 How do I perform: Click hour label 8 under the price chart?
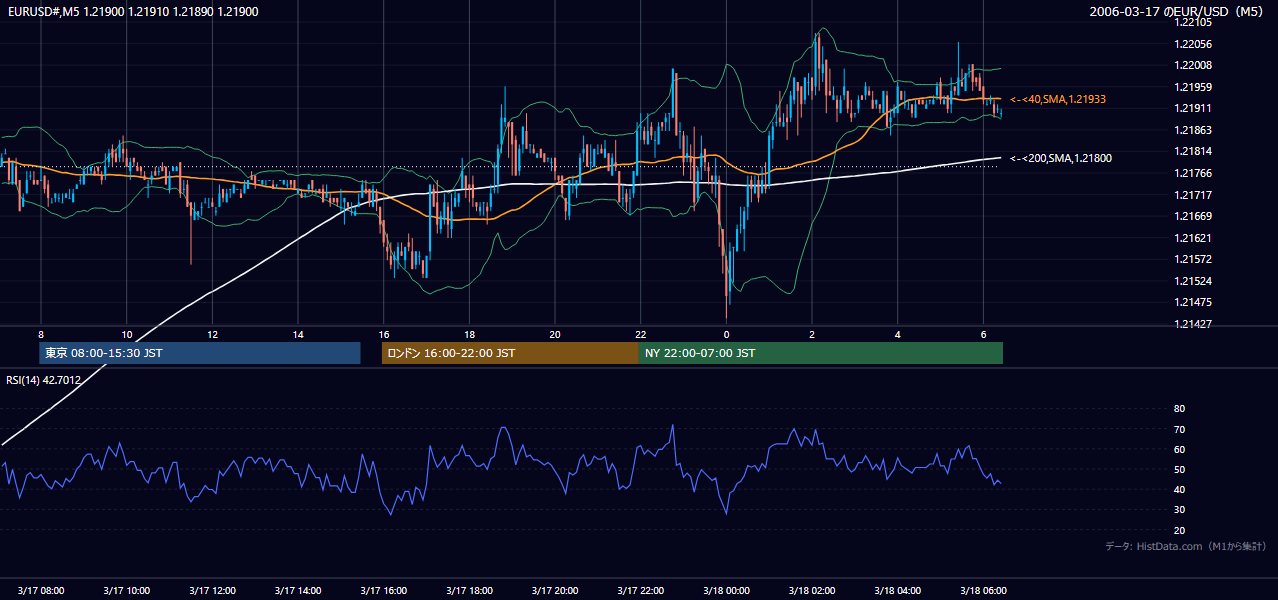tap(41, 334)
